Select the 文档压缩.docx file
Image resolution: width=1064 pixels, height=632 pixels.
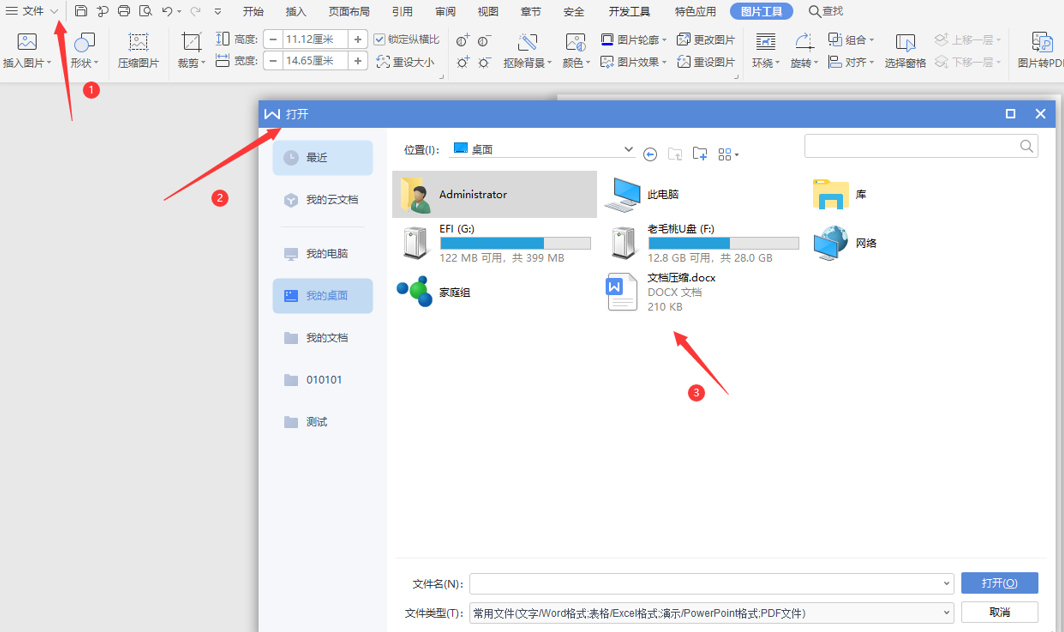(x=662, y=292)
